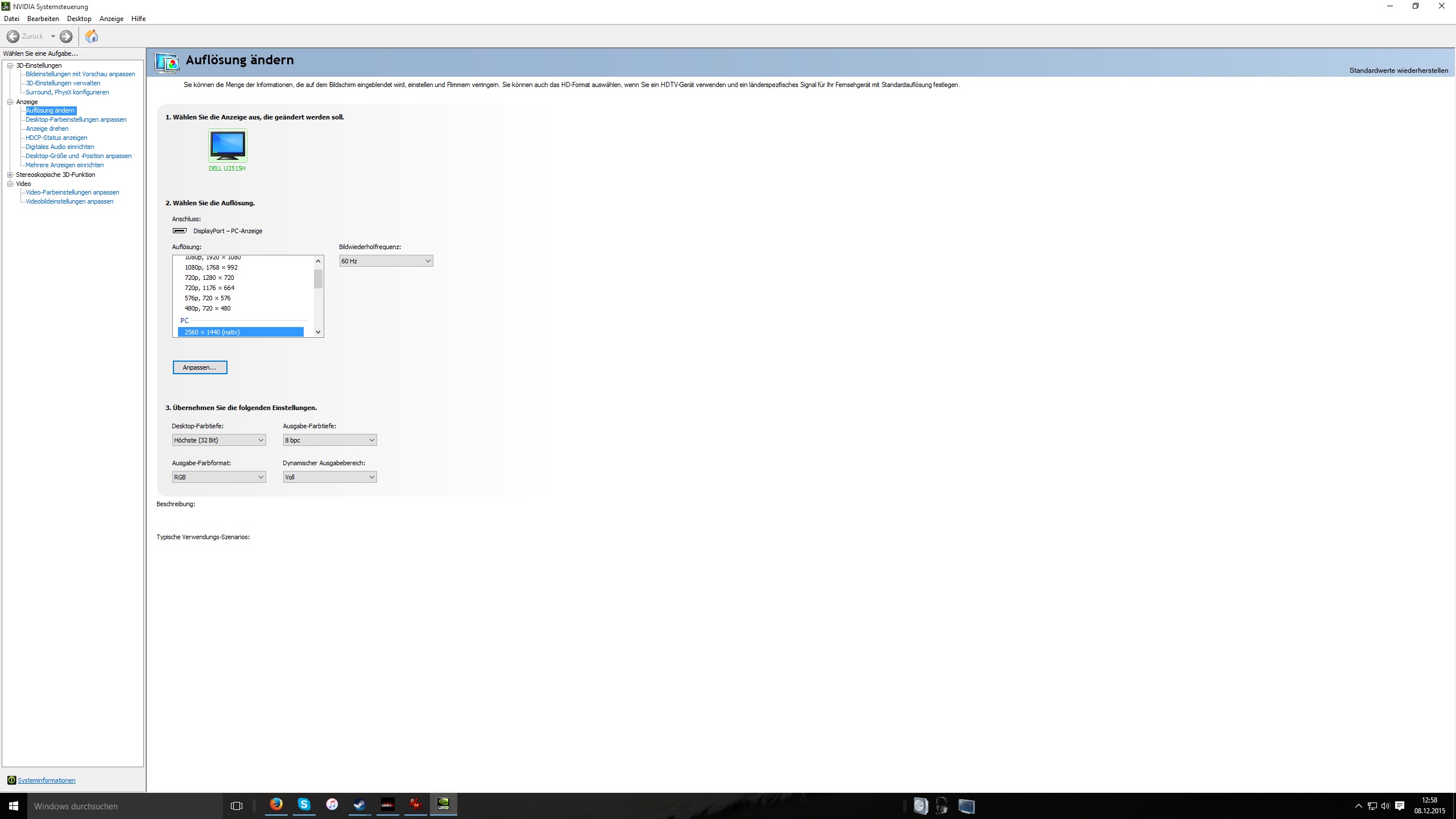1456x819 pixels.
Task: Open Desktop-Farbeinstellungen anpassen in tree
Action: (x=76, y=119)
